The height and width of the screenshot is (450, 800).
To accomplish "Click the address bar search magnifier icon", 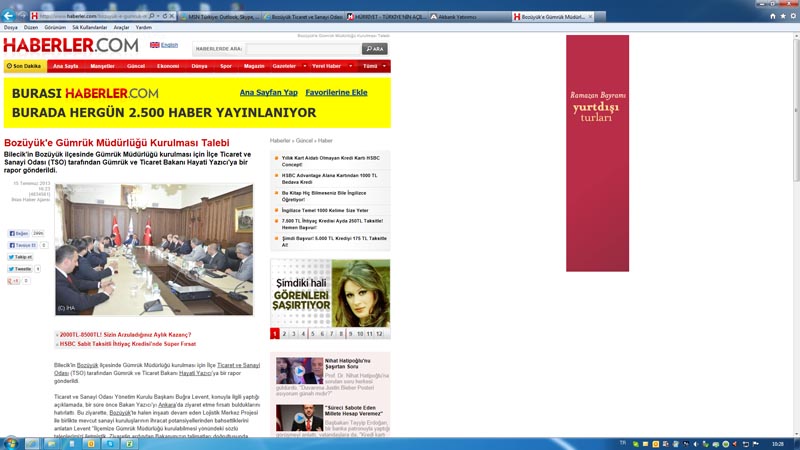I will coord(152,16).
